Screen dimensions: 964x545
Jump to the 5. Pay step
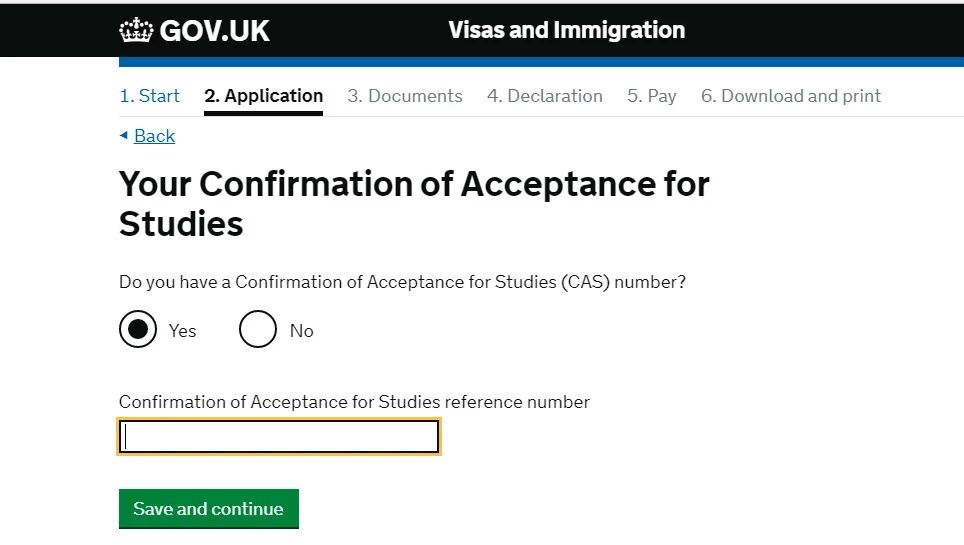651,96
